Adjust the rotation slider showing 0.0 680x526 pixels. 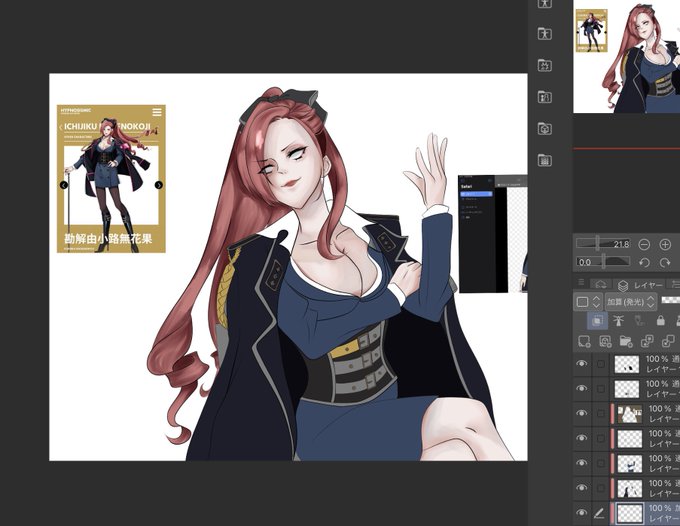[604, 262]
